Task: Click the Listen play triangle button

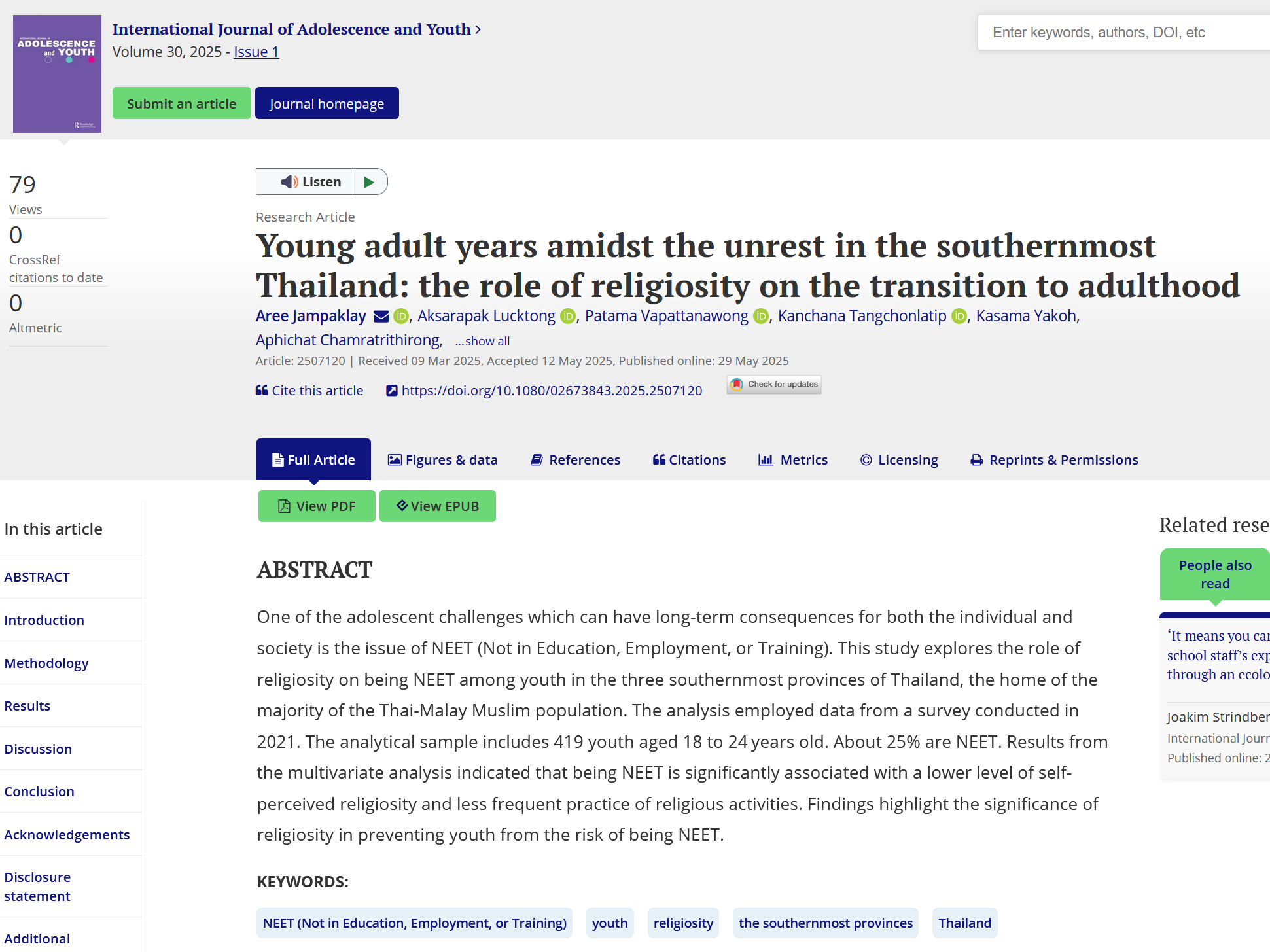Action: click(x=369, y=182)
